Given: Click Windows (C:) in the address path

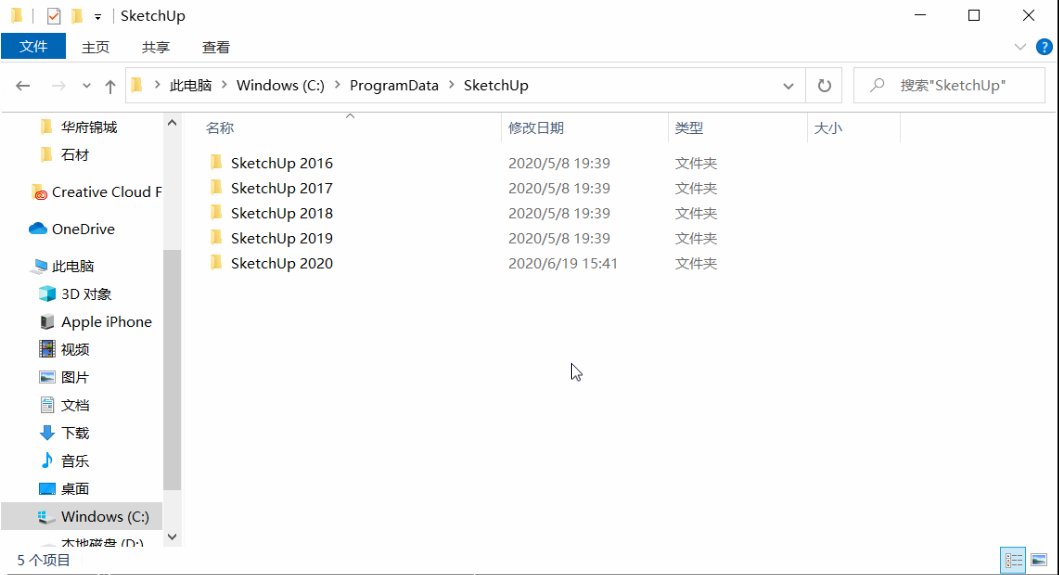Looking at the screenshot, I should pyautogui.click(x=280, y=85).
